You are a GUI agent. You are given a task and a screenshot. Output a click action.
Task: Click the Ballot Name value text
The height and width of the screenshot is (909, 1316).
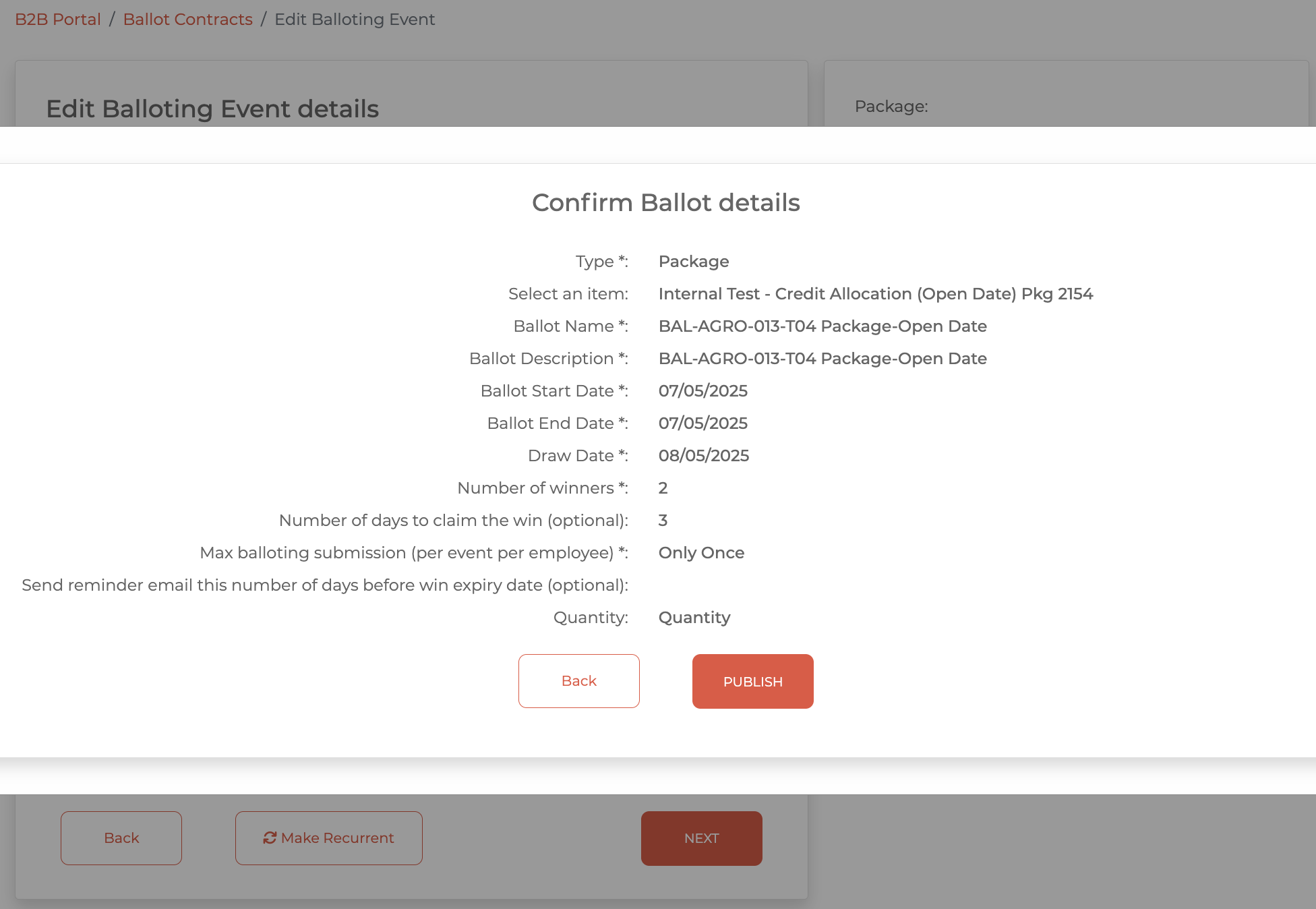click(823, 326)
